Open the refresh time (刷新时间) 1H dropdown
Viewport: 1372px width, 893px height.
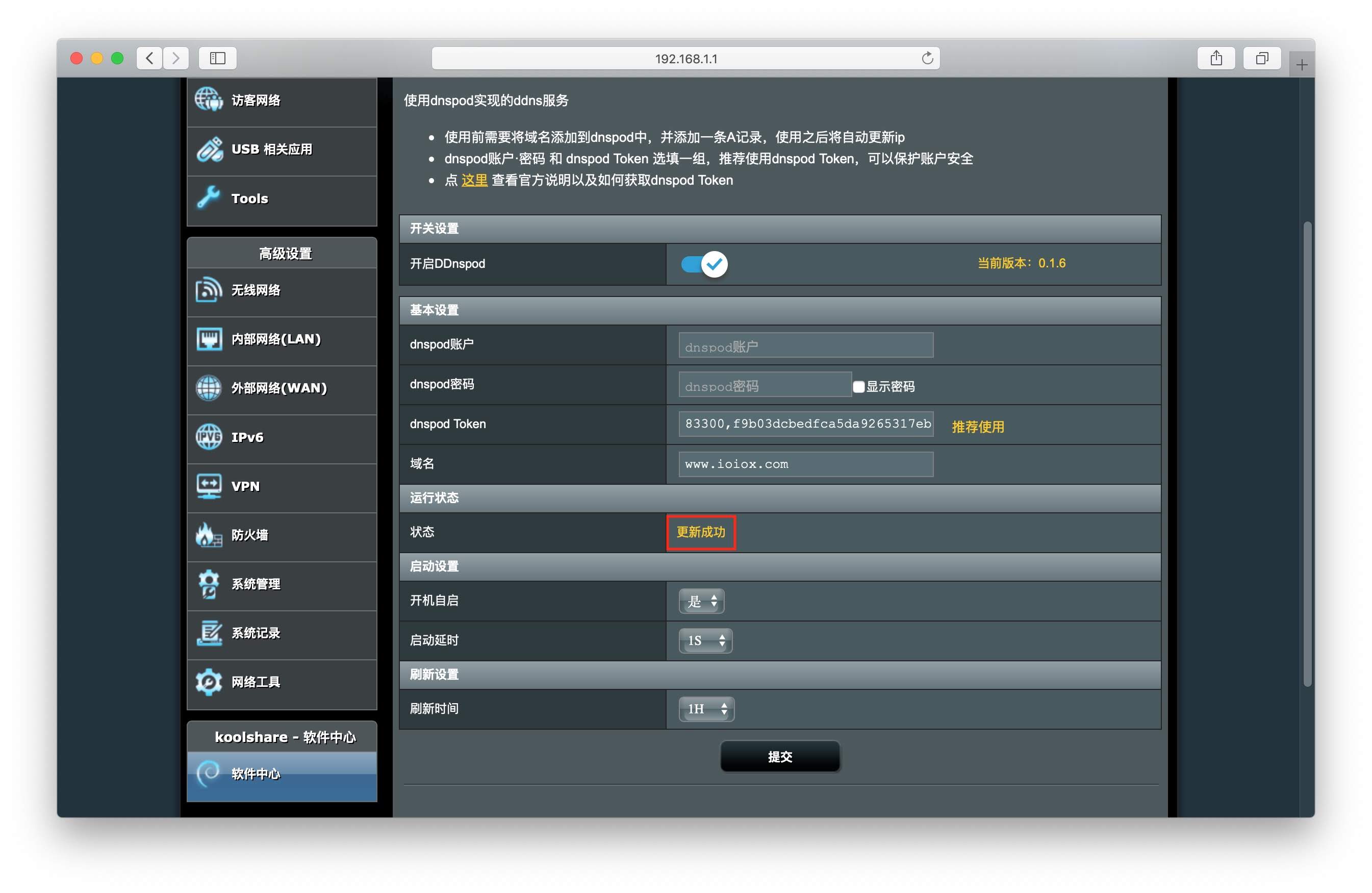pos(706,709)
